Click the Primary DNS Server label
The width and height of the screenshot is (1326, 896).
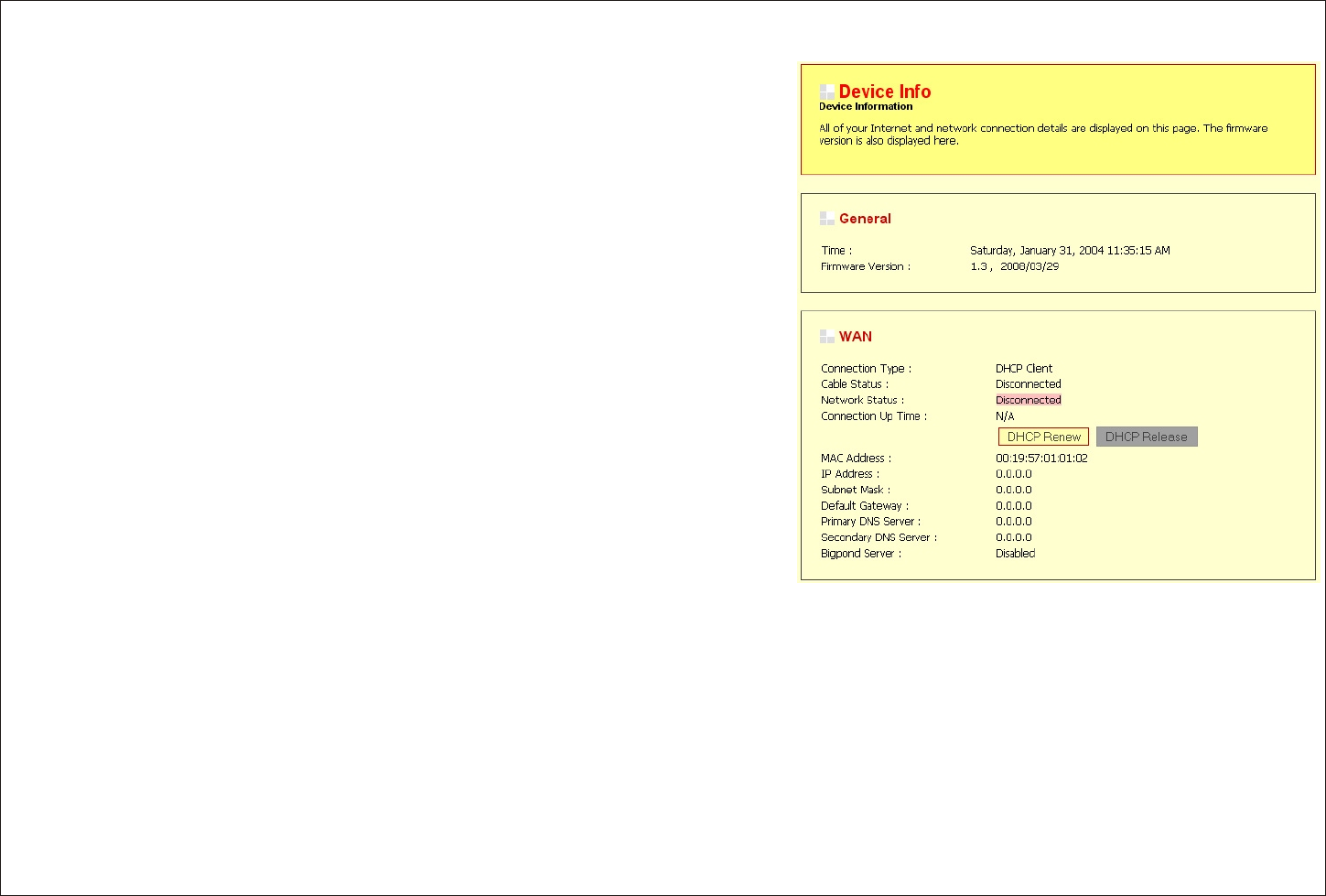point(870,522)
